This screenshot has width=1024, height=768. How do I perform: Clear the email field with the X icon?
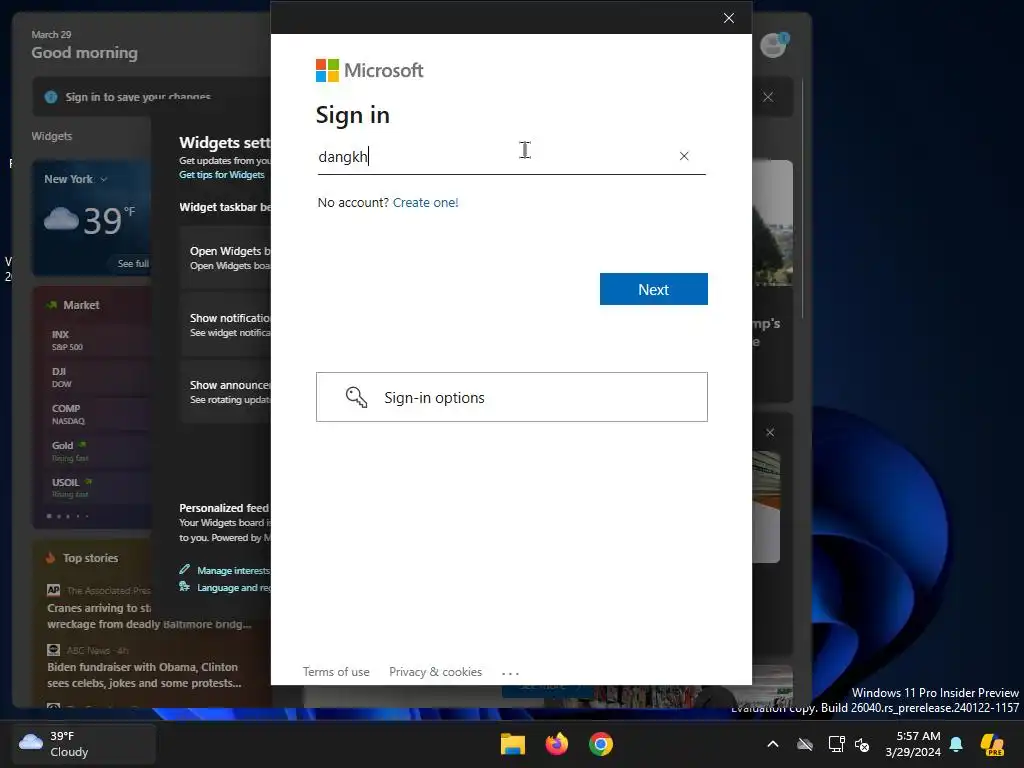click(684, 156)
